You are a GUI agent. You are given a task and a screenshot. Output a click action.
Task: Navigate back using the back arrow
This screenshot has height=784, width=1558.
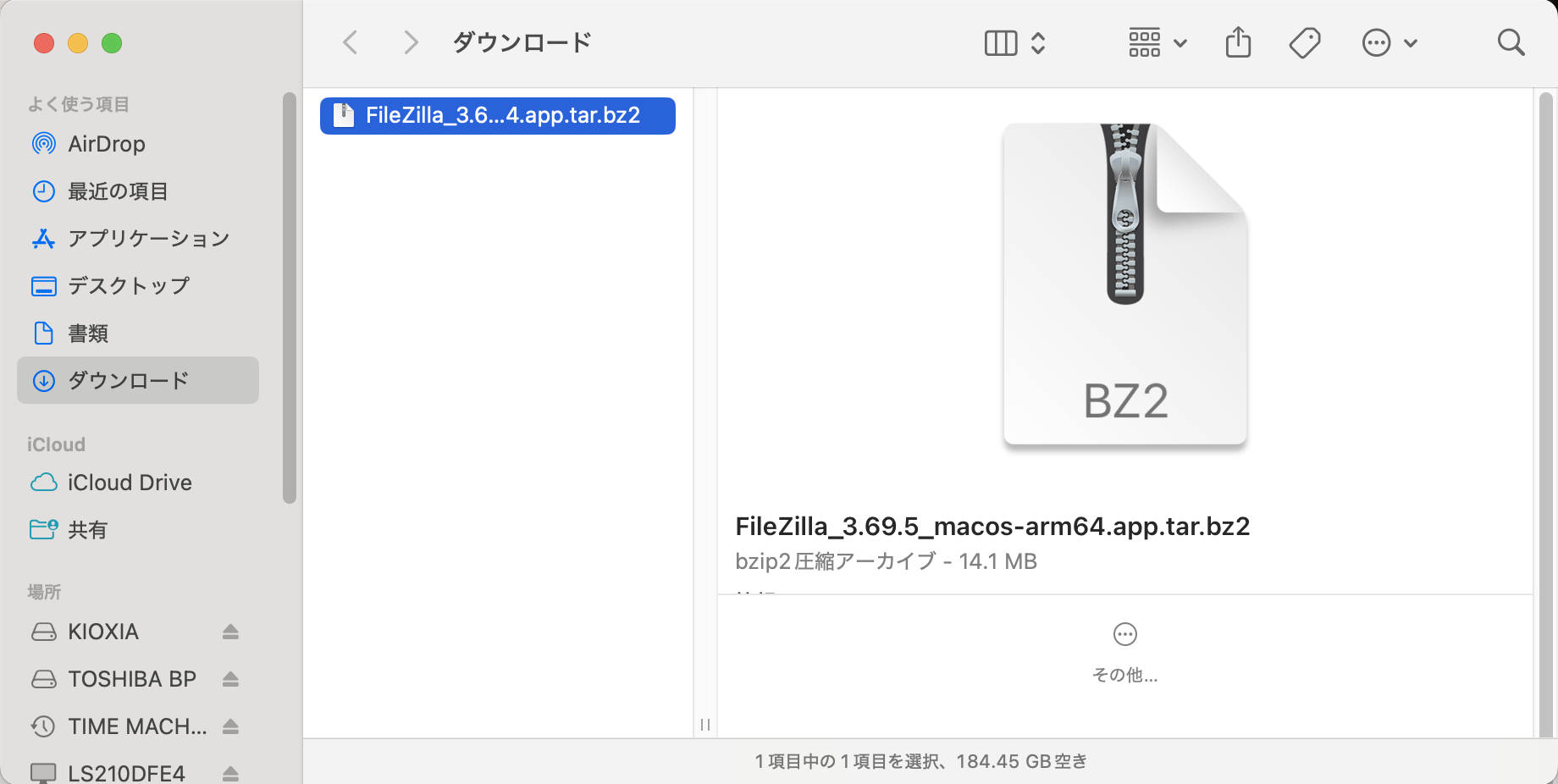coord(350,41)
